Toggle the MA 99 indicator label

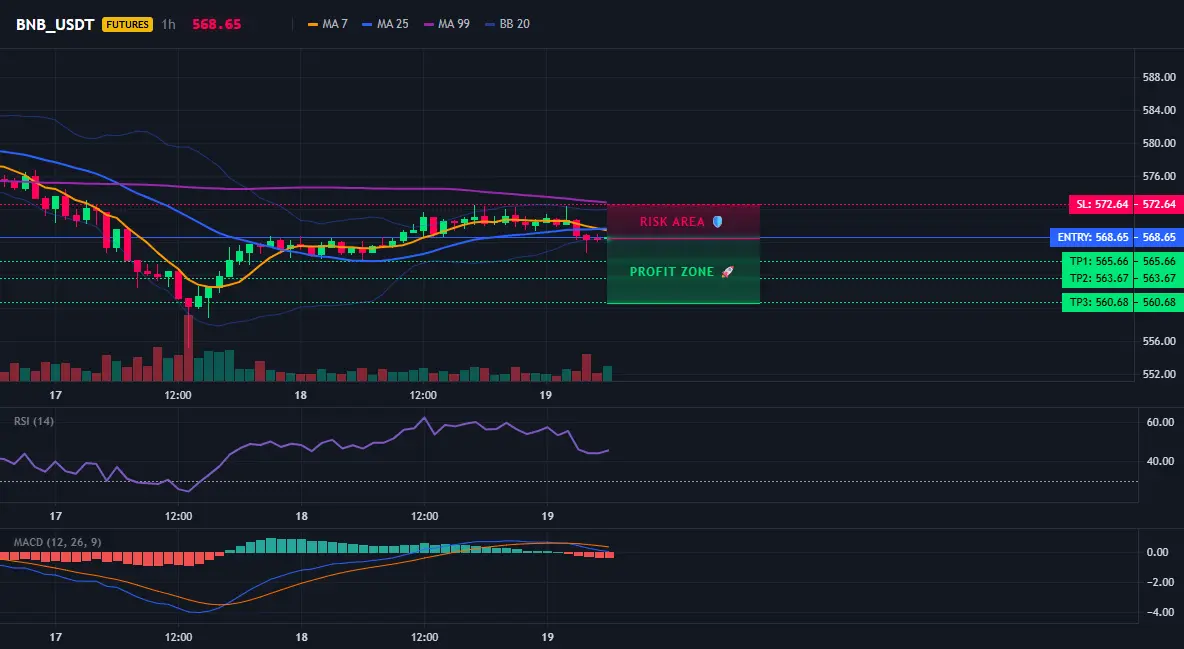tap(454, 24)
